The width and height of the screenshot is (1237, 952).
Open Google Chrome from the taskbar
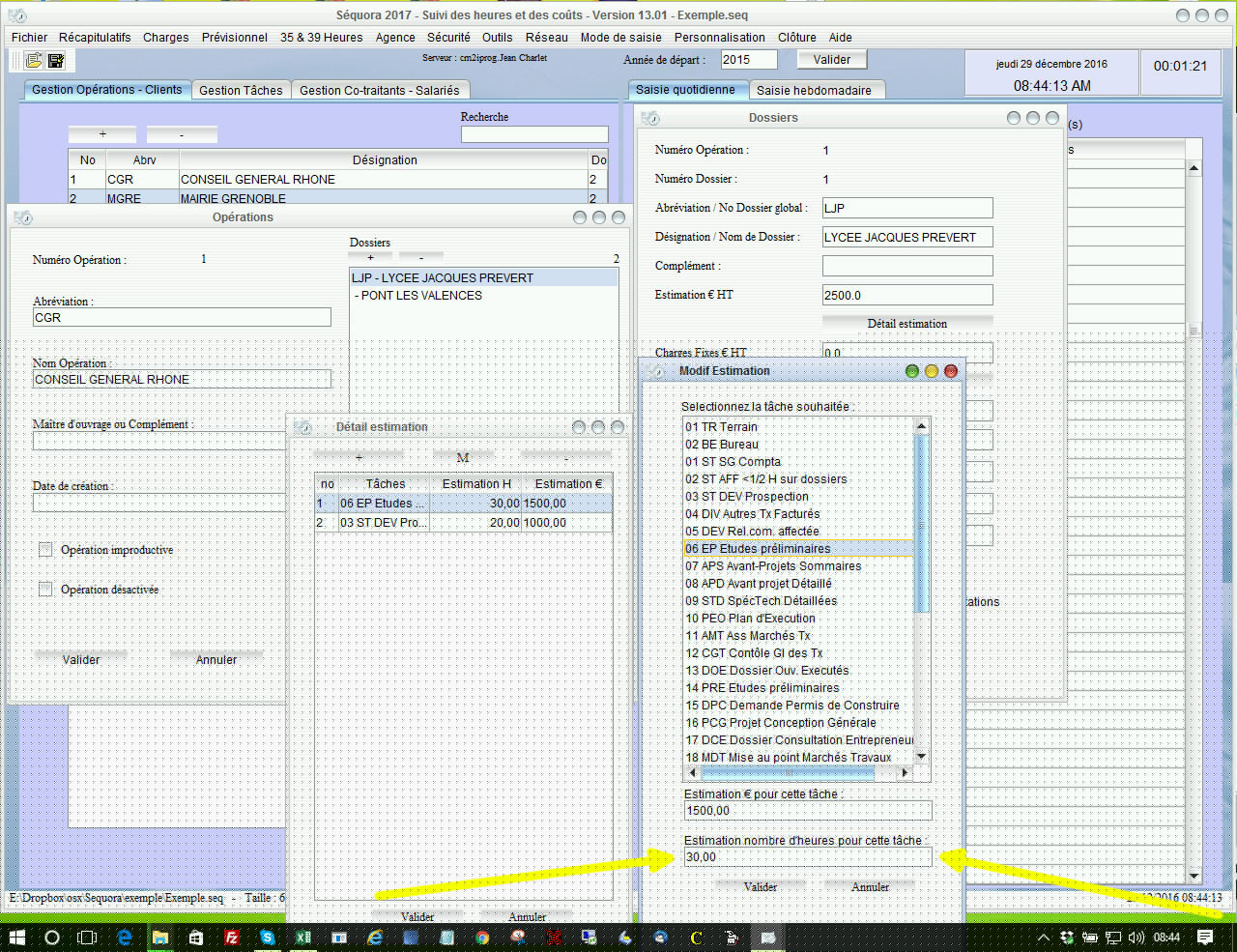pos(482,937)
